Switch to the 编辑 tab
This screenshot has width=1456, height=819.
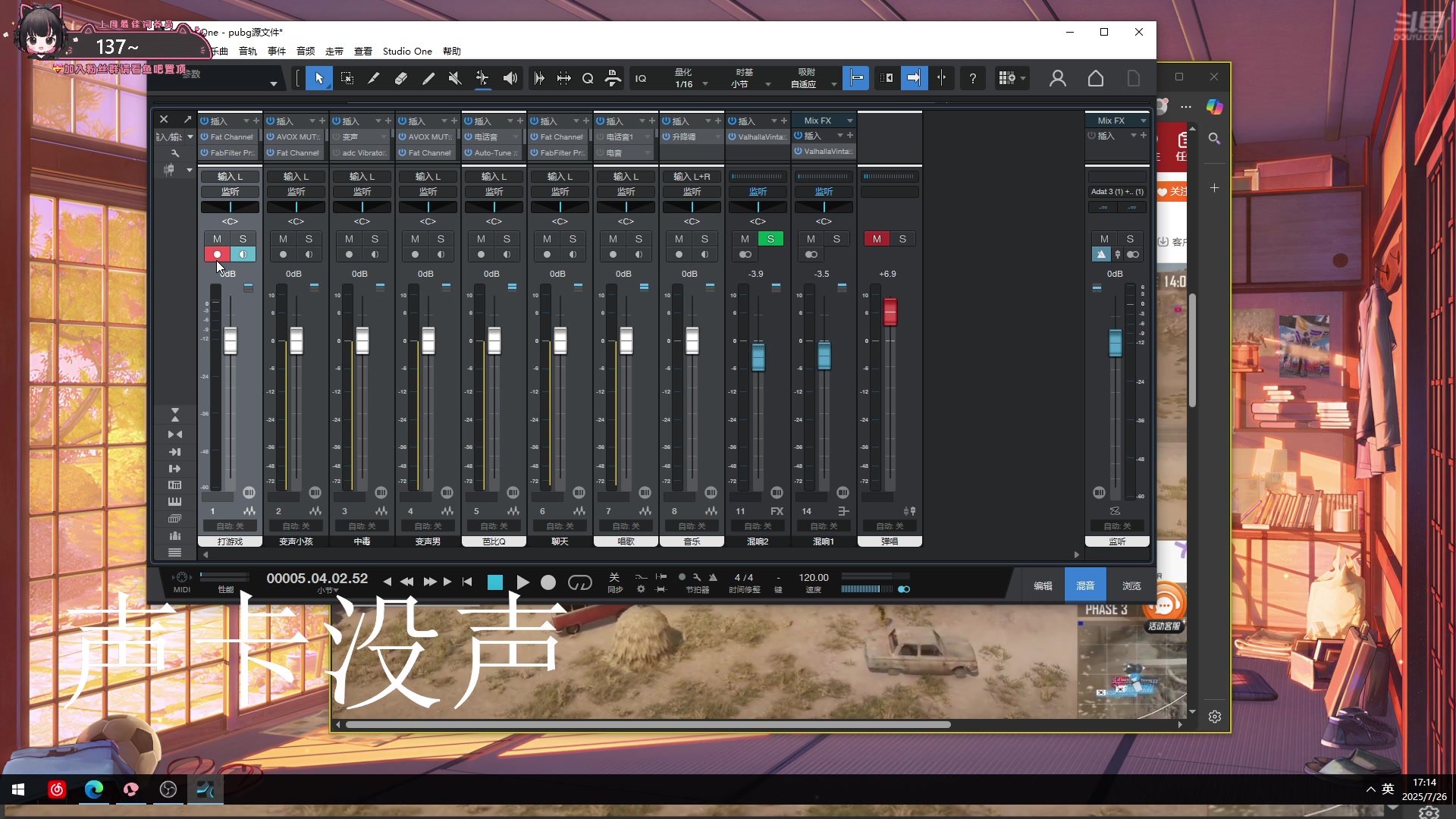click(1043, 585)
